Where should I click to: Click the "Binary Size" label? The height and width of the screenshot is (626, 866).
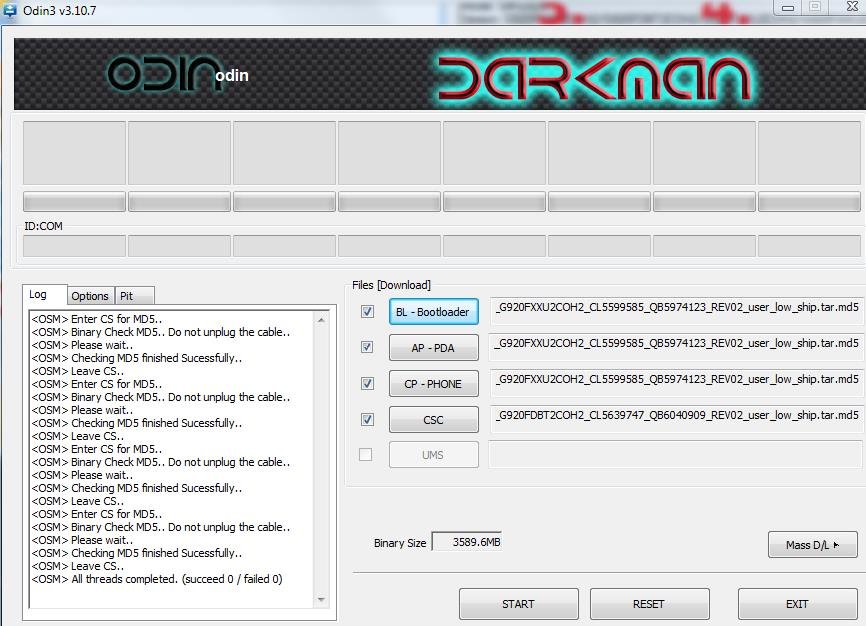[400, 543]
